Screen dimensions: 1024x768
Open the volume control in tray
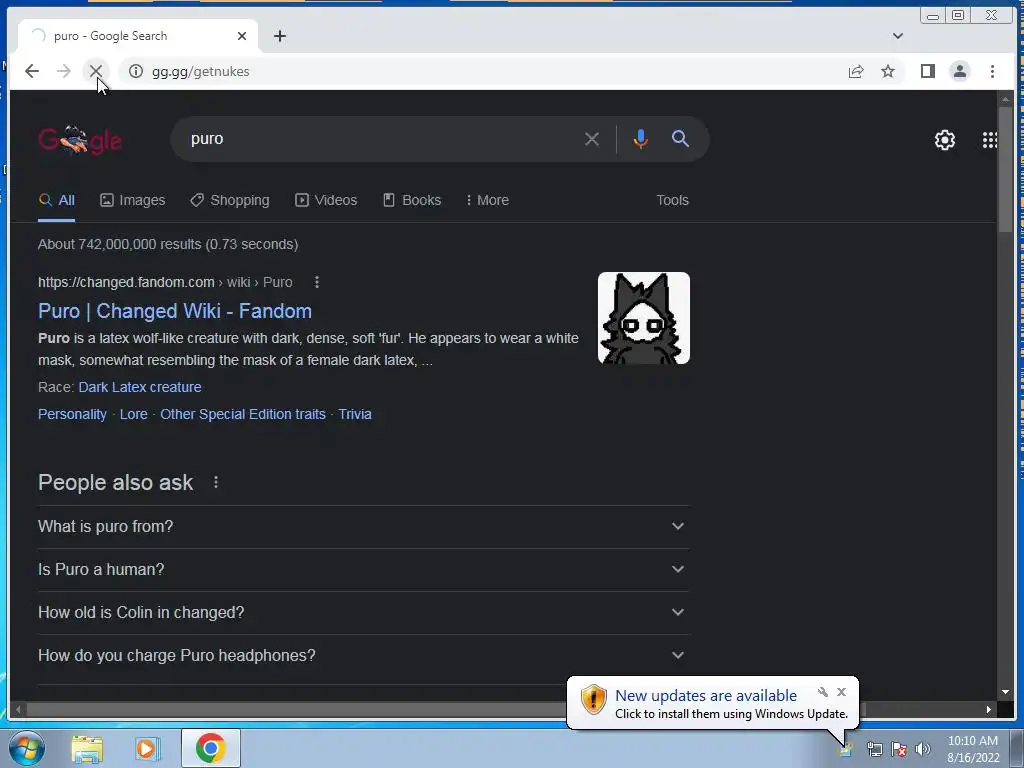coord(922,749)
